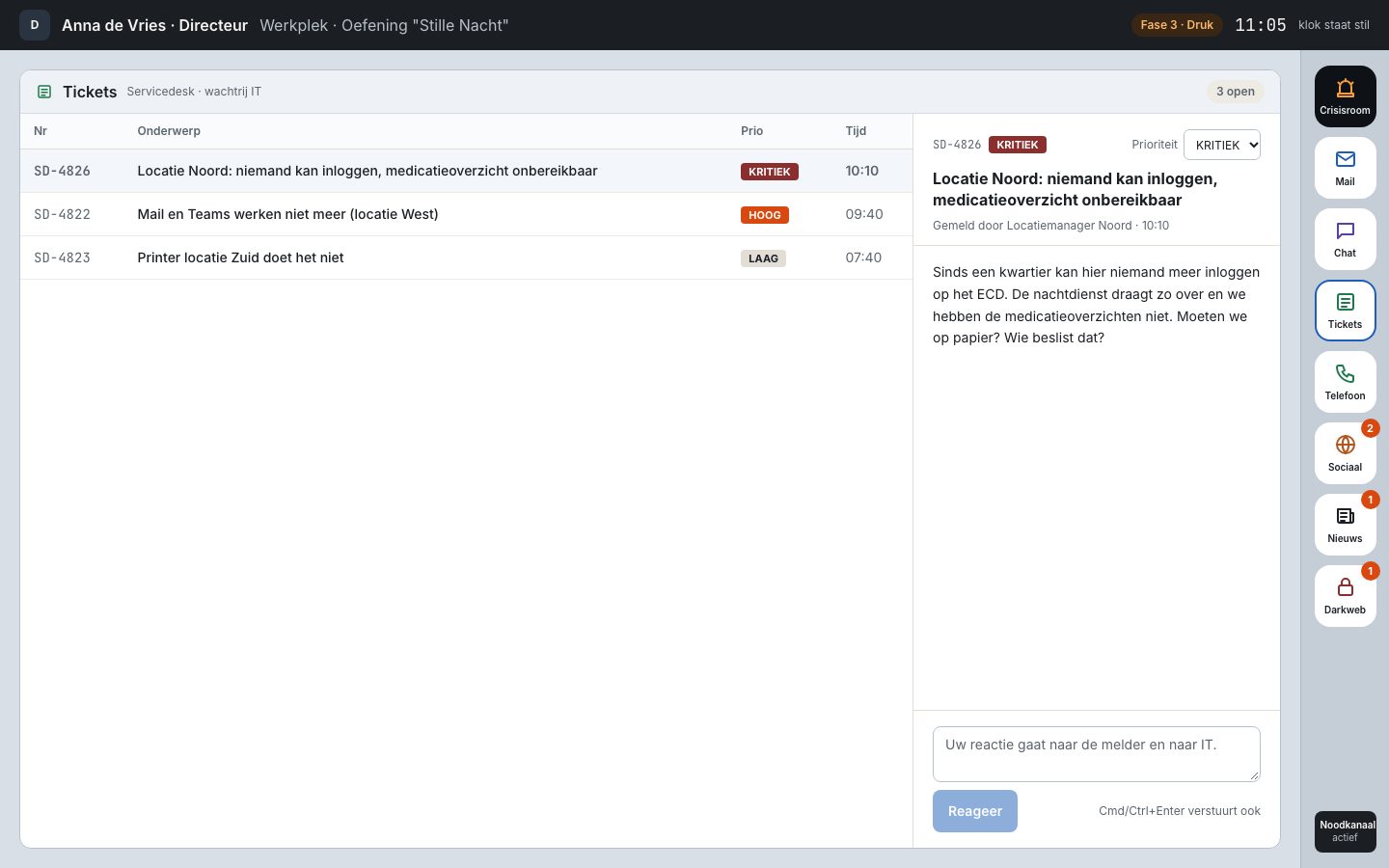Click the LAAG priority badge
The image size is (1389, 868).
(763, 258)
